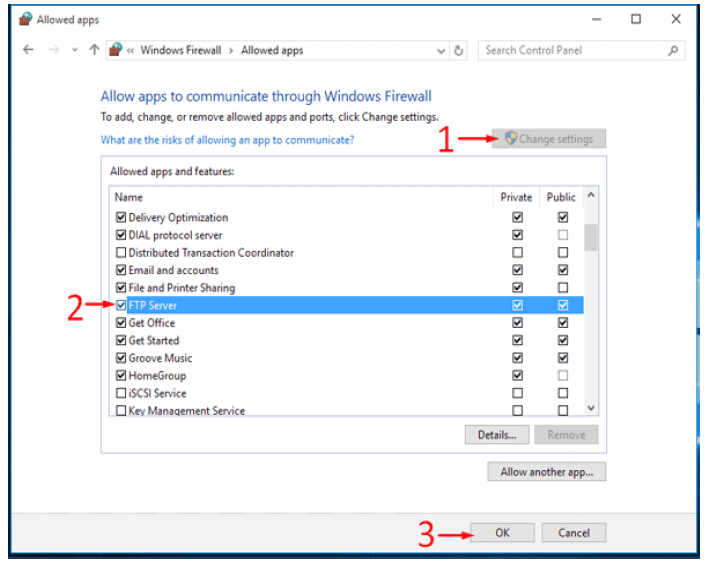
Task: Toggle Delivery Optimization Public checkbox
Action: pos(563,217)
